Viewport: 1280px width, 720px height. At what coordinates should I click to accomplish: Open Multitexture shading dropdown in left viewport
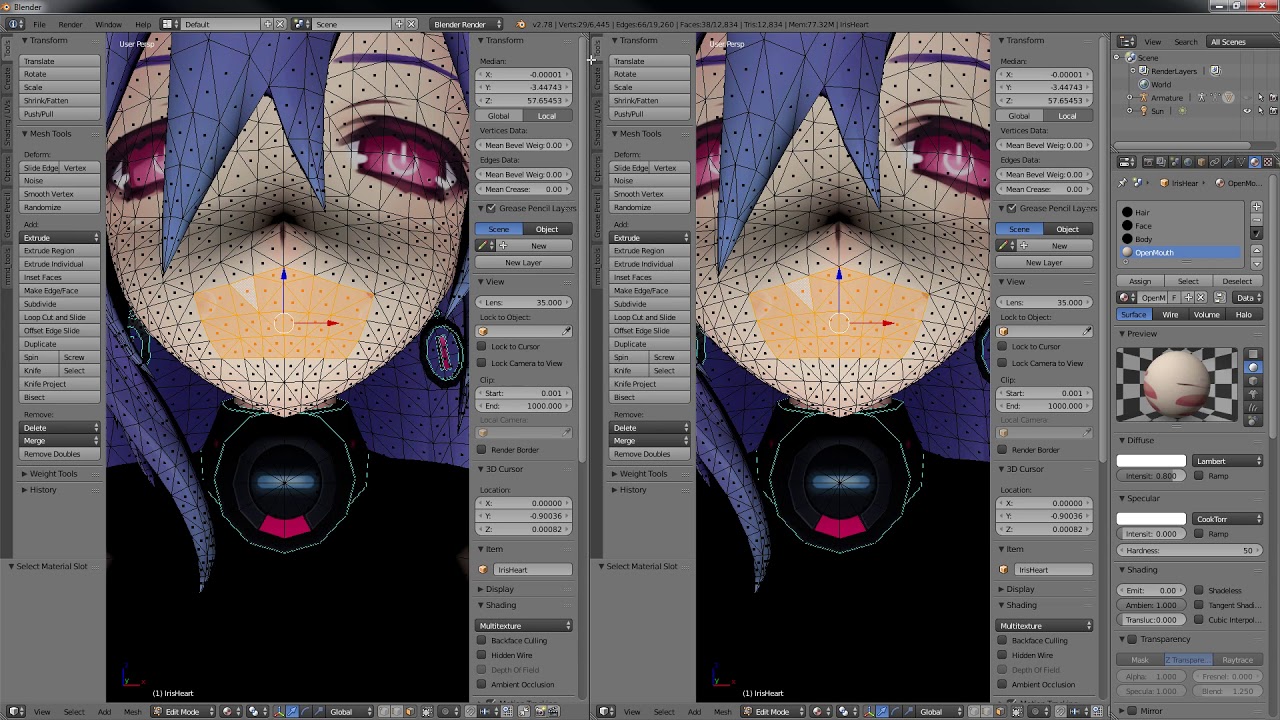[x=525, y=626]
